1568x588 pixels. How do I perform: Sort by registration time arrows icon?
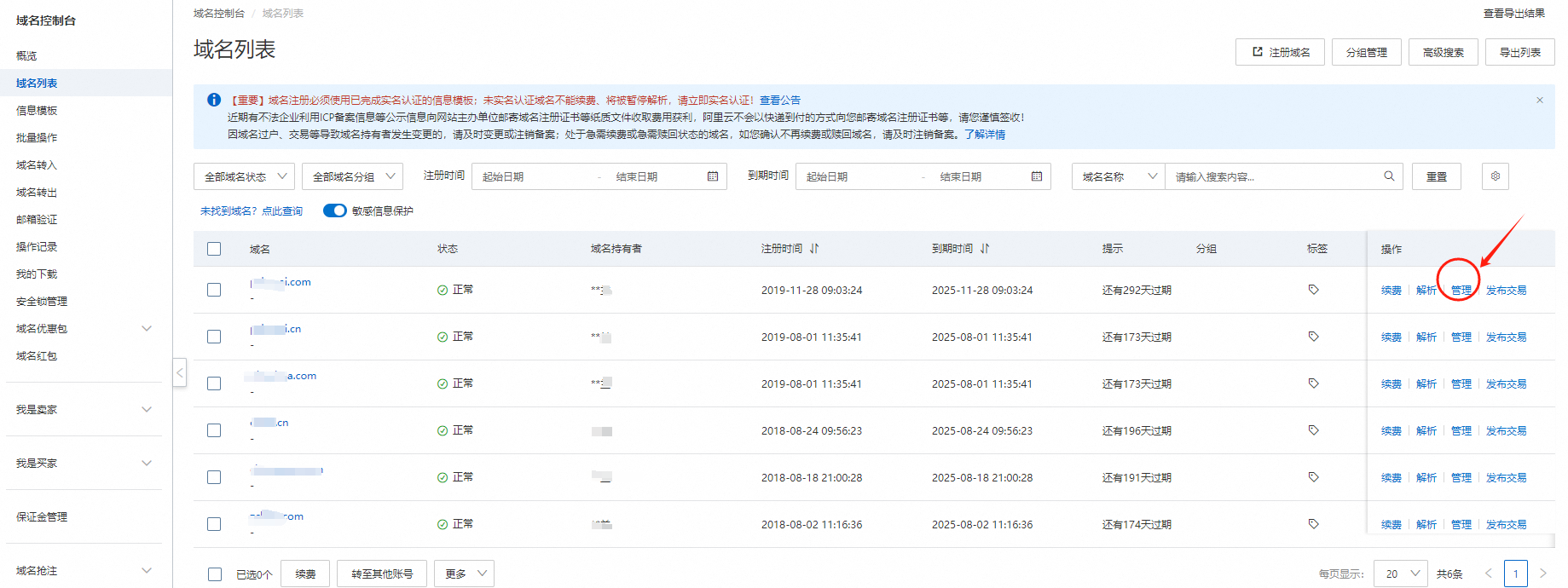click(814, 249)
